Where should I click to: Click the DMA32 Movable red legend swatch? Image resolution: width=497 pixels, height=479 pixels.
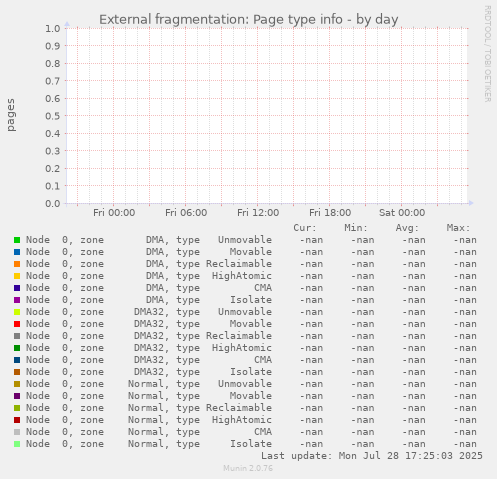point(17,324)
